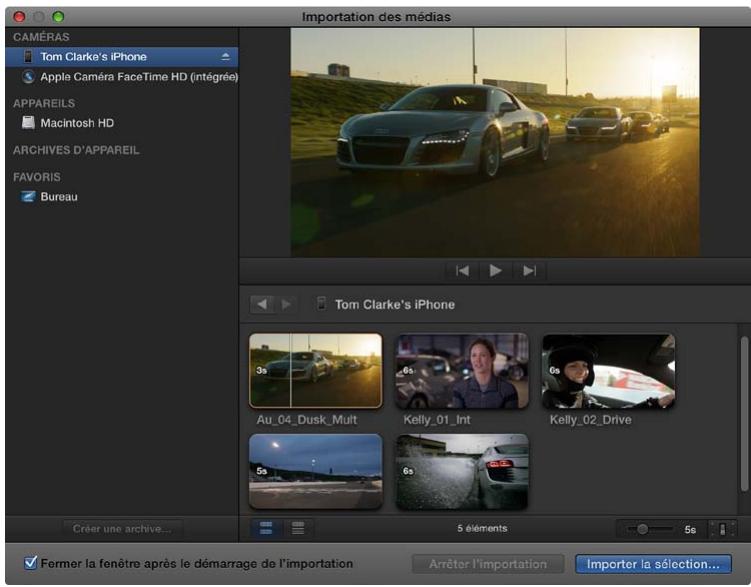This screenshot has width=751, height=587.
Task: Click Arrêter l'importation button
Action: 488,564
